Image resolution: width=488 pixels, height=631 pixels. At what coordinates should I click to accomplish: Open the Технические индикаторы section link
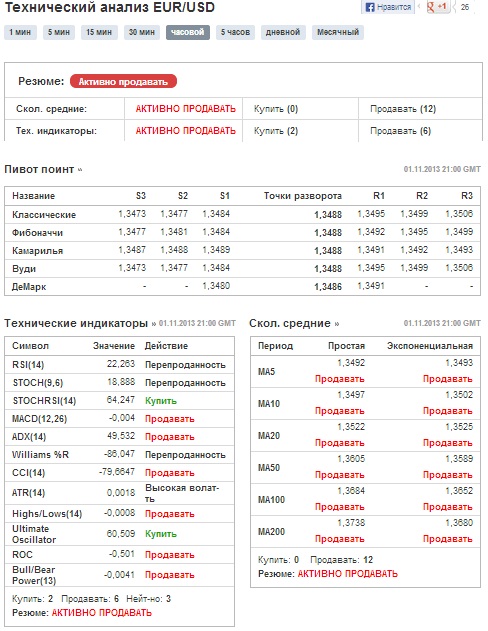pyautogui.click(x=80, y=323)
